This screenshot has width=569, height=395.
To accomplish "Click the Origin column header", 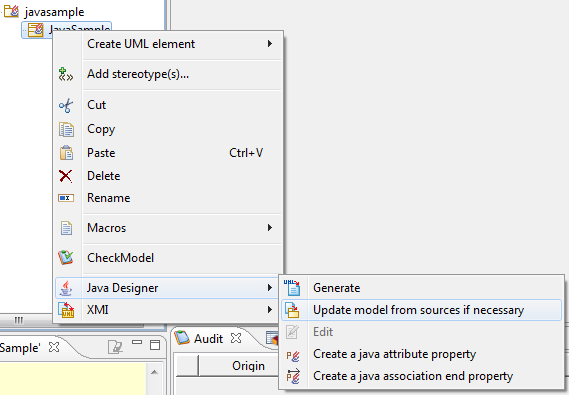I will (248, 366).
